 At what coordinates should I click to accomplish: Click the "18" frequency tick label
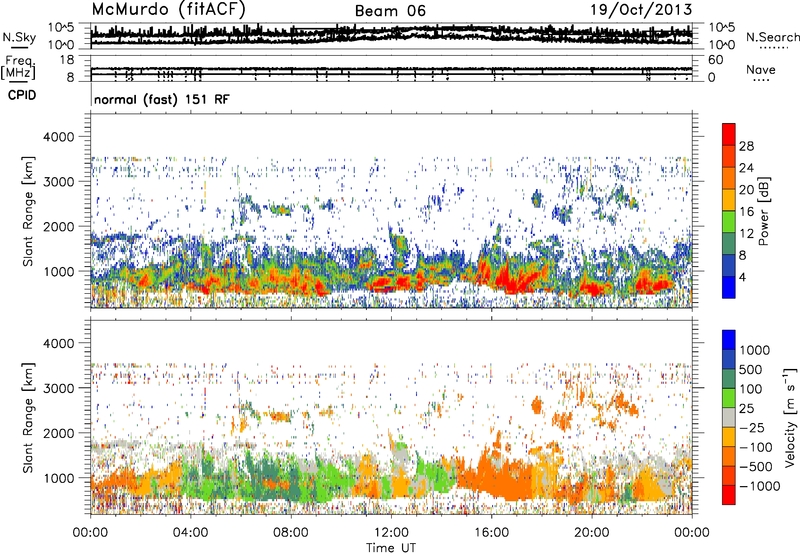[67, 60]
